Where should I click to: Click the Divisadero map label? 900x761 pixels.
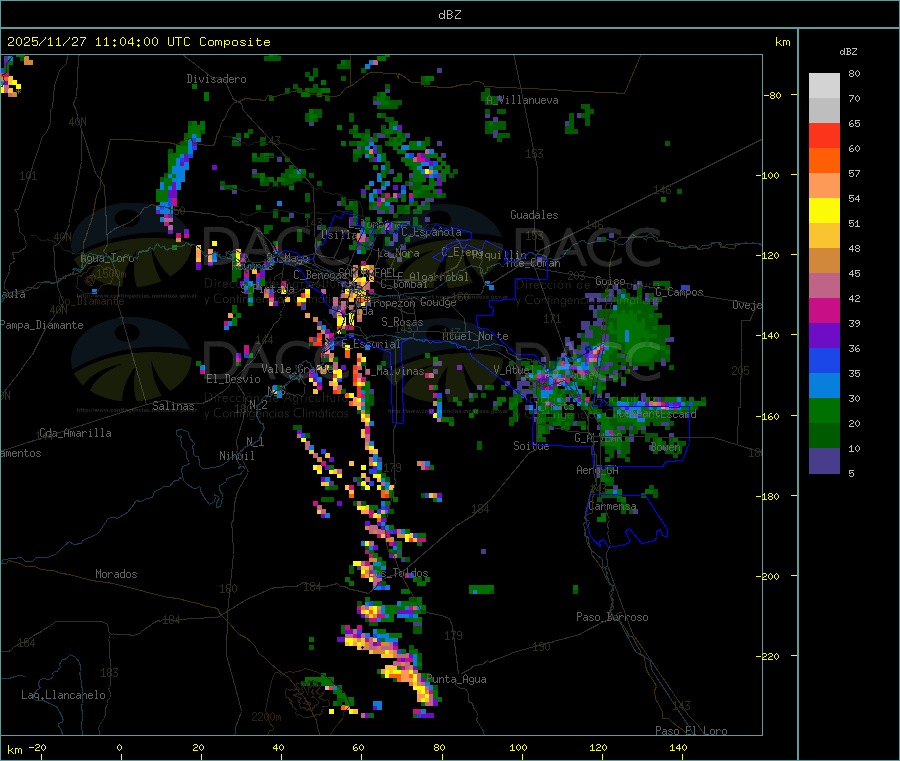tap(216, 79)
